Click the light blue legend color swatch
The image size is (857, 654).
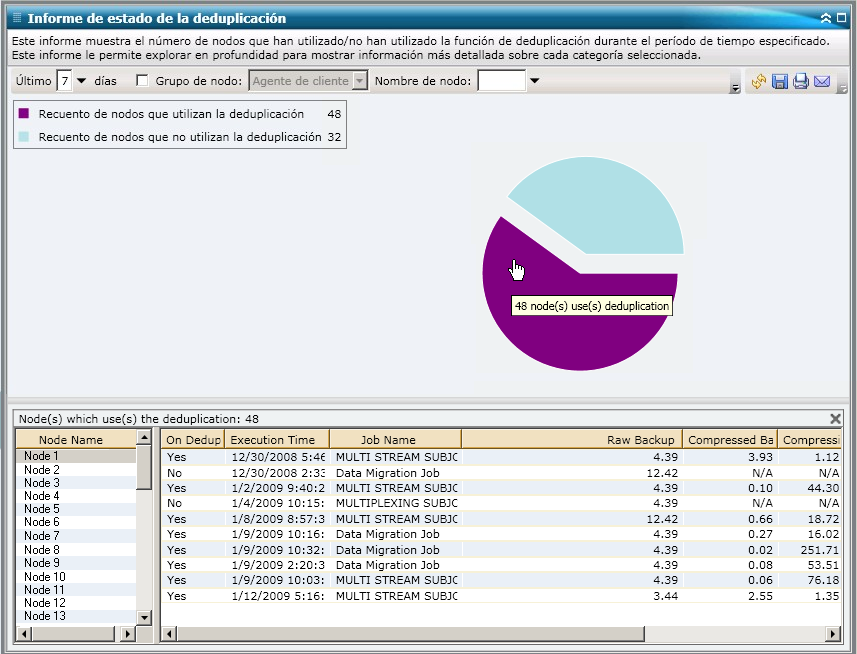pos(24,136)
